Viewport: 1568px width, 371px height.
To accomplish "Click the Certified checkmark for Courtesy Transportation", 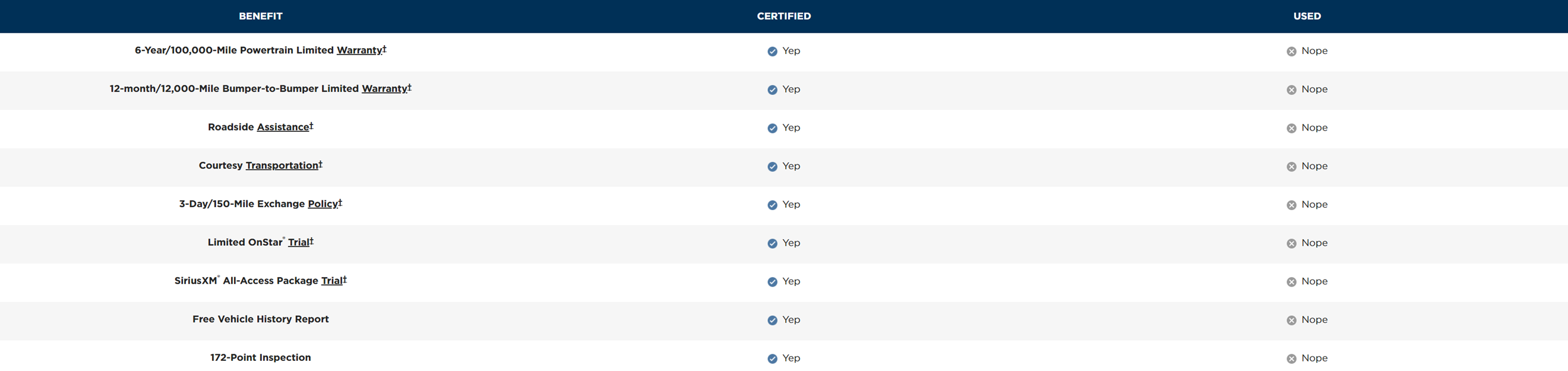I will [772, 167].
